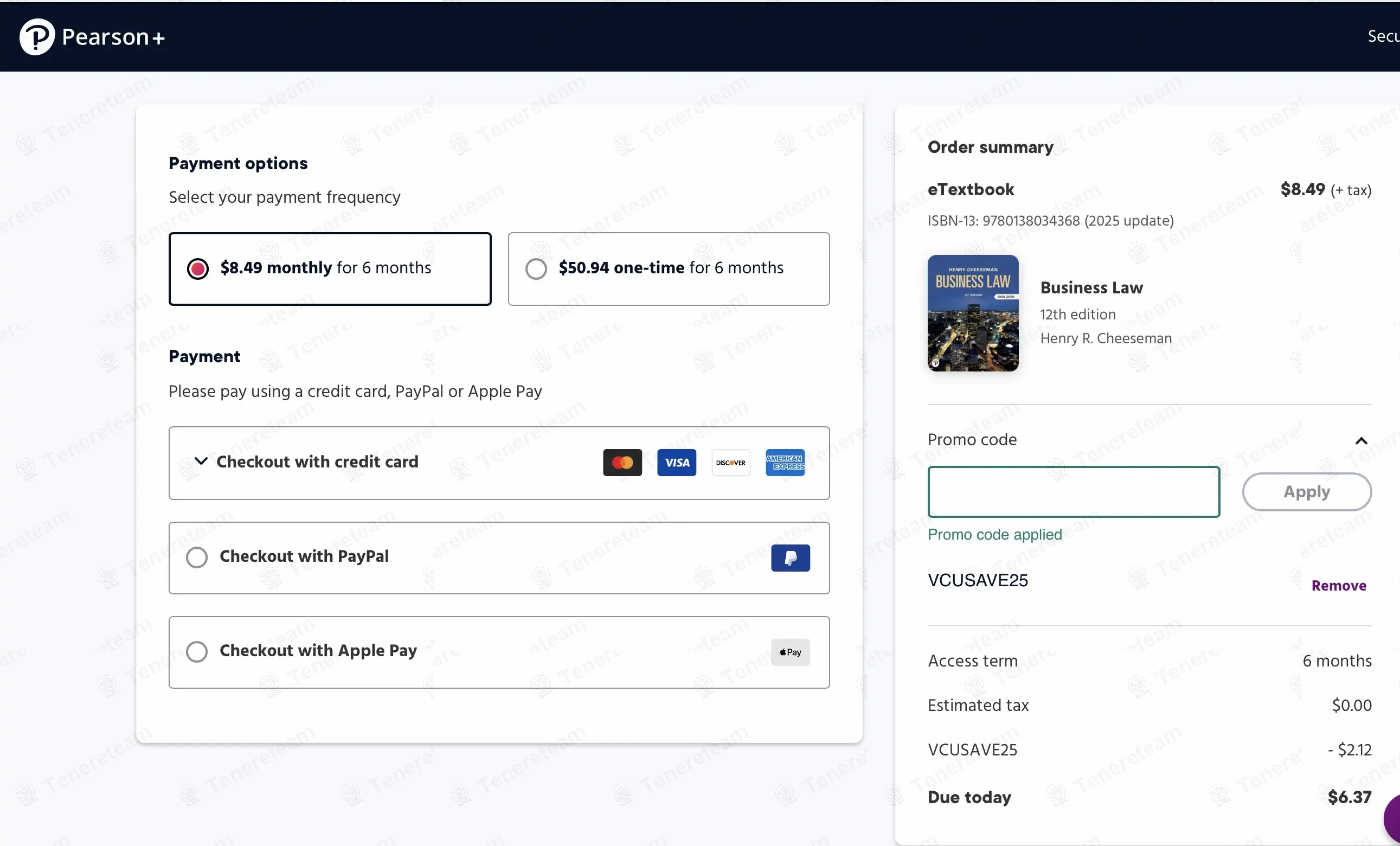1400x846 pixels.
Task: Collapse the Promo code section chevron
Action: click(1361, 441)
